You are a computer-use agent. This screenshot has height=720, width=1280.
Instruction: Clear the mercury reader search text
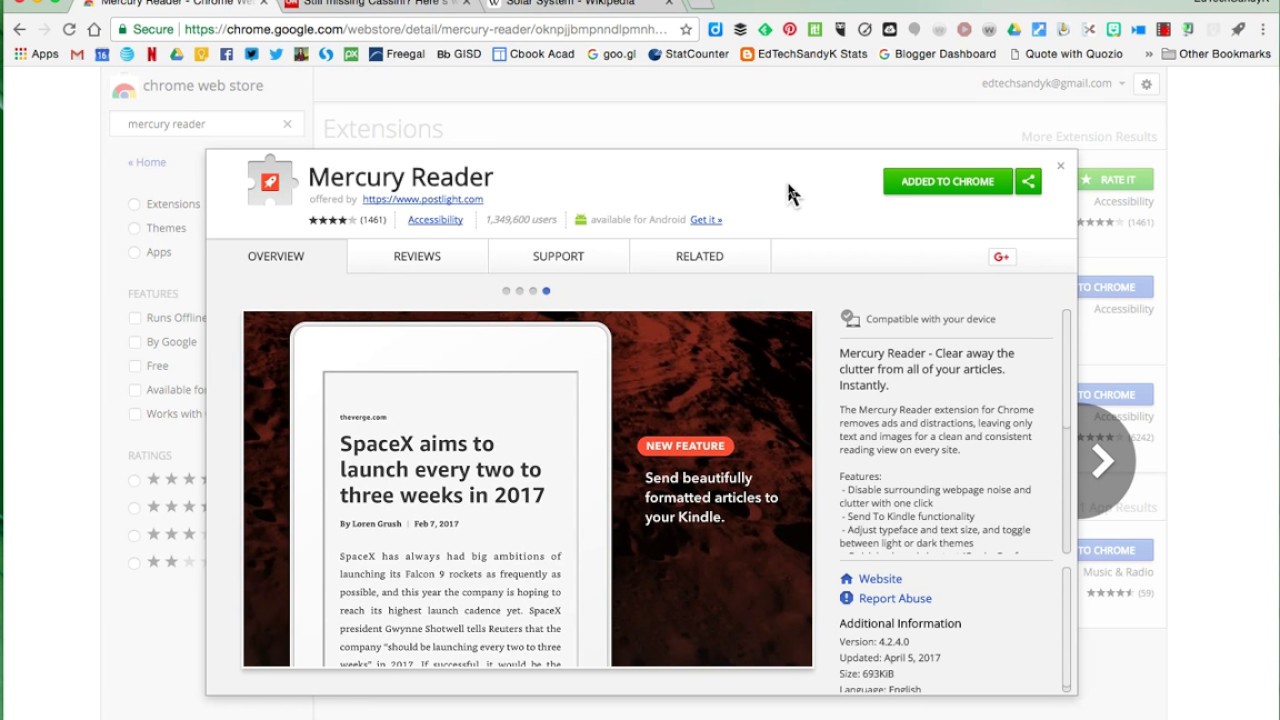(x=287, y=124)
